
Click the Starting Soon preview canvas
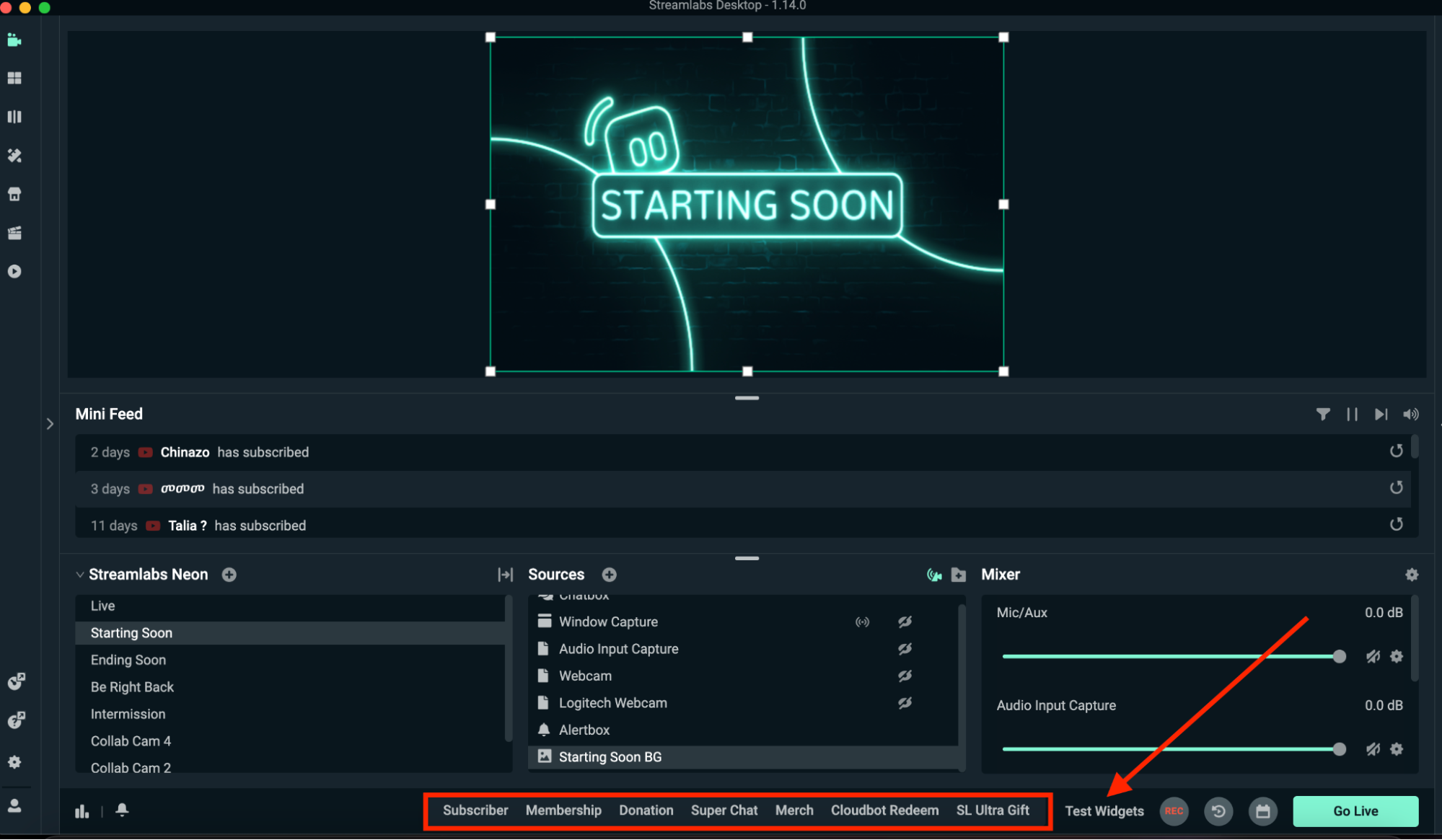[747, 204]
